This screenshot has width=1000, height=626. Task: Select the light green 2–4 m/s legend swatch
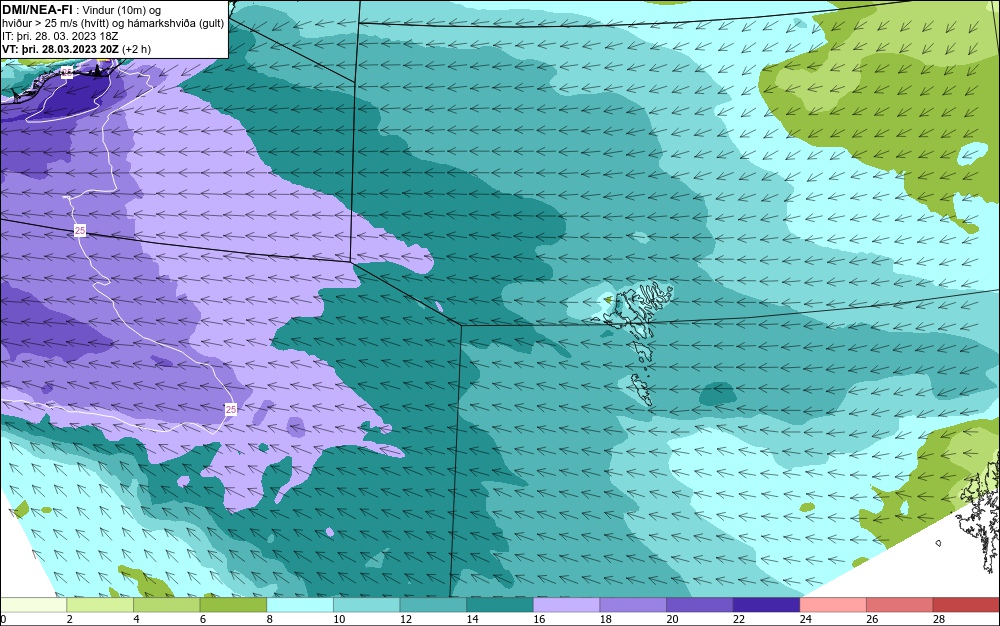pos(100,605)
